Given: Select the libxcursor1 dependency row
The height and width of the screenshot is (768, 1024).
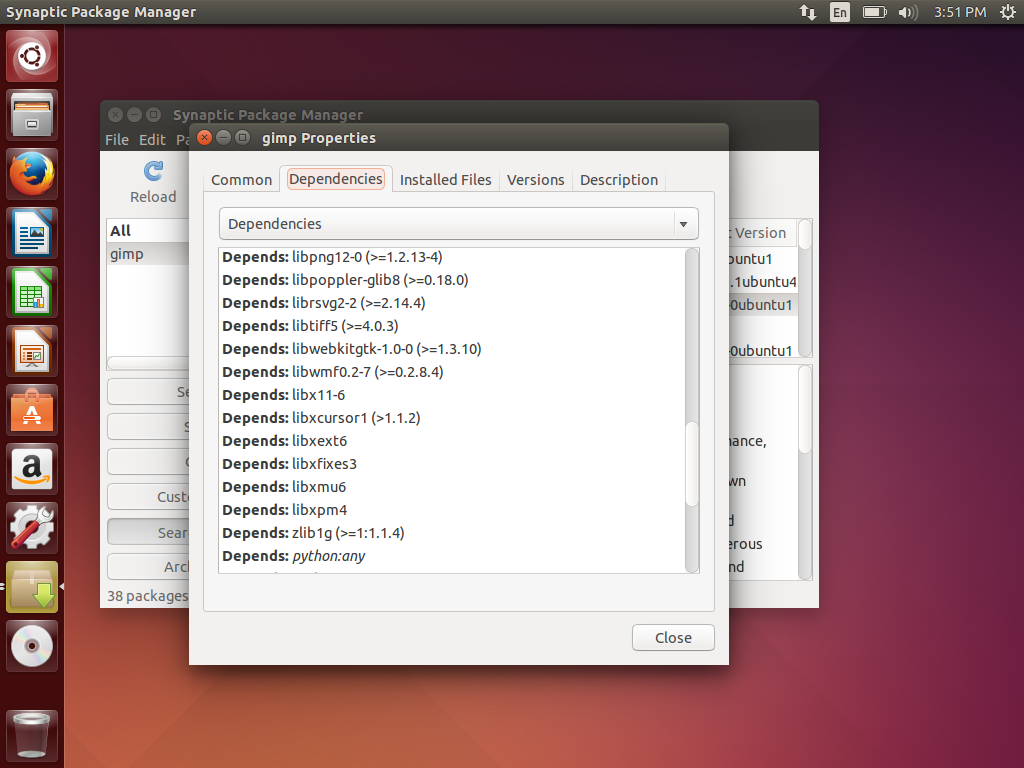Looking at the screenshot, I should pyautogui.click(x=452, y=418).
